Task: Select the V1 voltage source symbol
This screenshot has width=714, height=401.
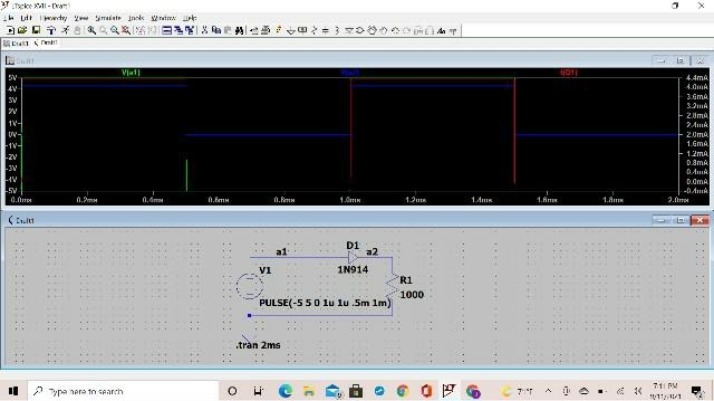Action: pyautogui.click(x=249, y=286)
